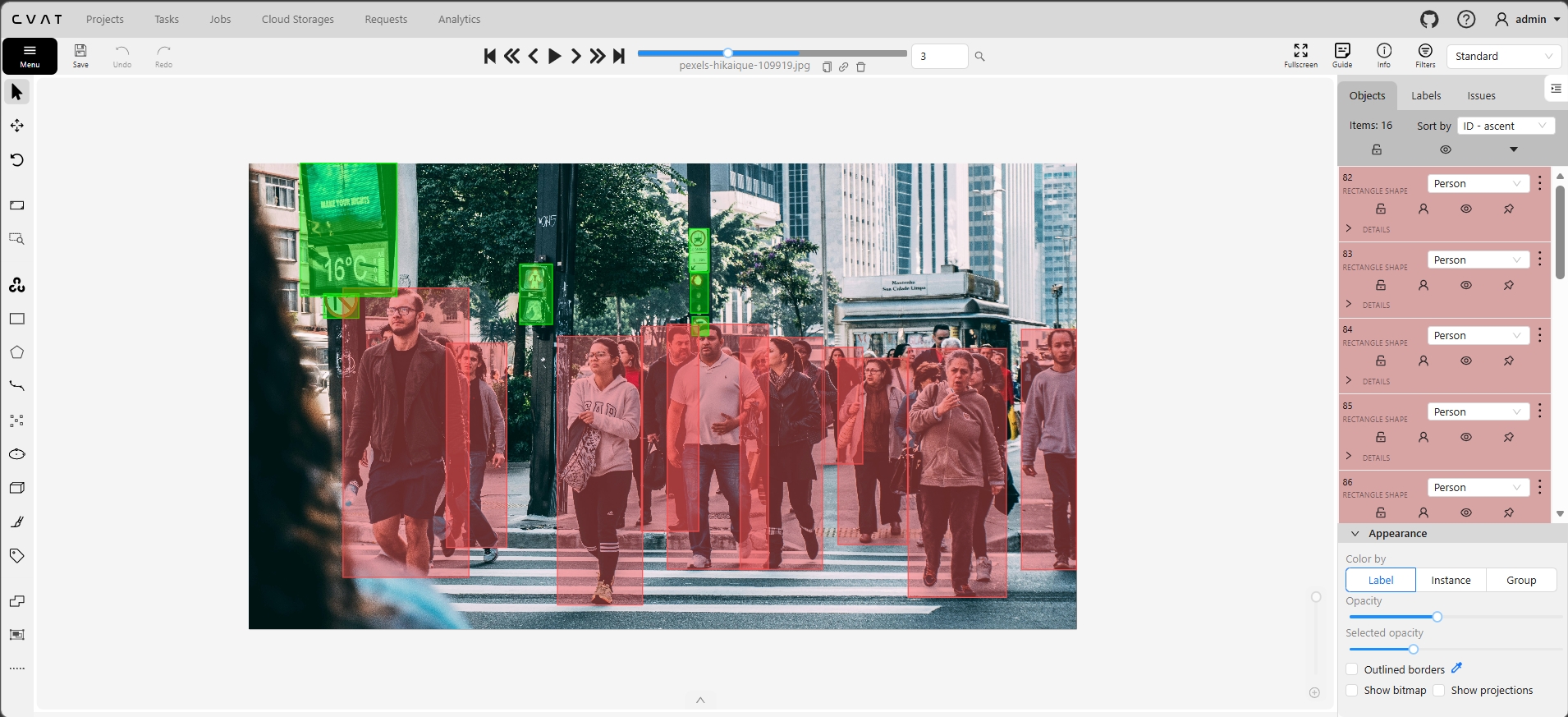Select the draw points tool
The height and width of the screenshot is (717, 1568).
(16, 421)
